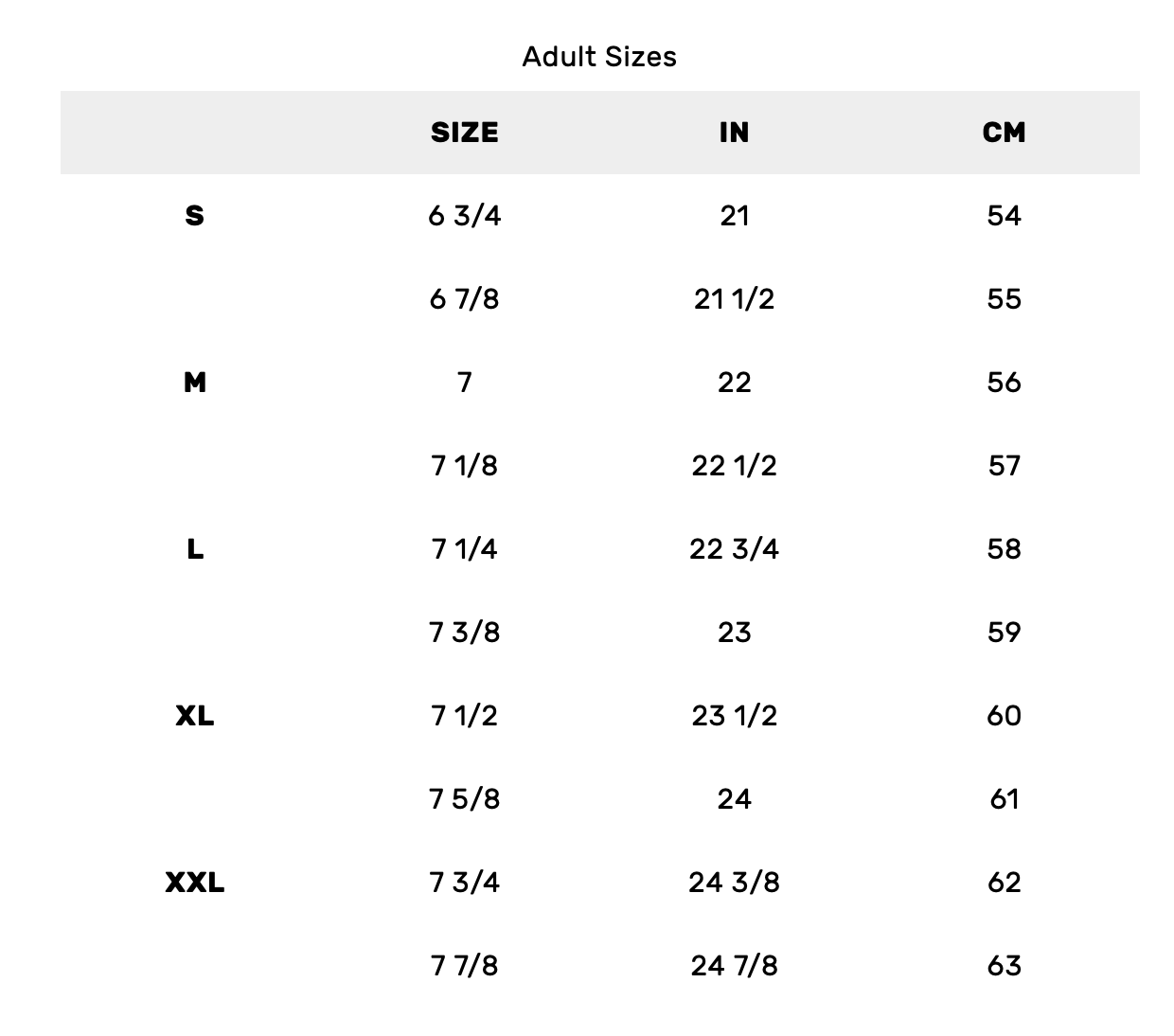Select the M row label

[x=194, y=383]
